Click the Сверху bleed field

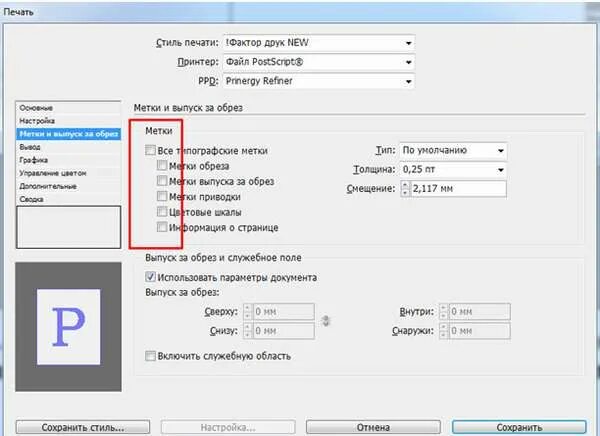click(x=283, y=312)
